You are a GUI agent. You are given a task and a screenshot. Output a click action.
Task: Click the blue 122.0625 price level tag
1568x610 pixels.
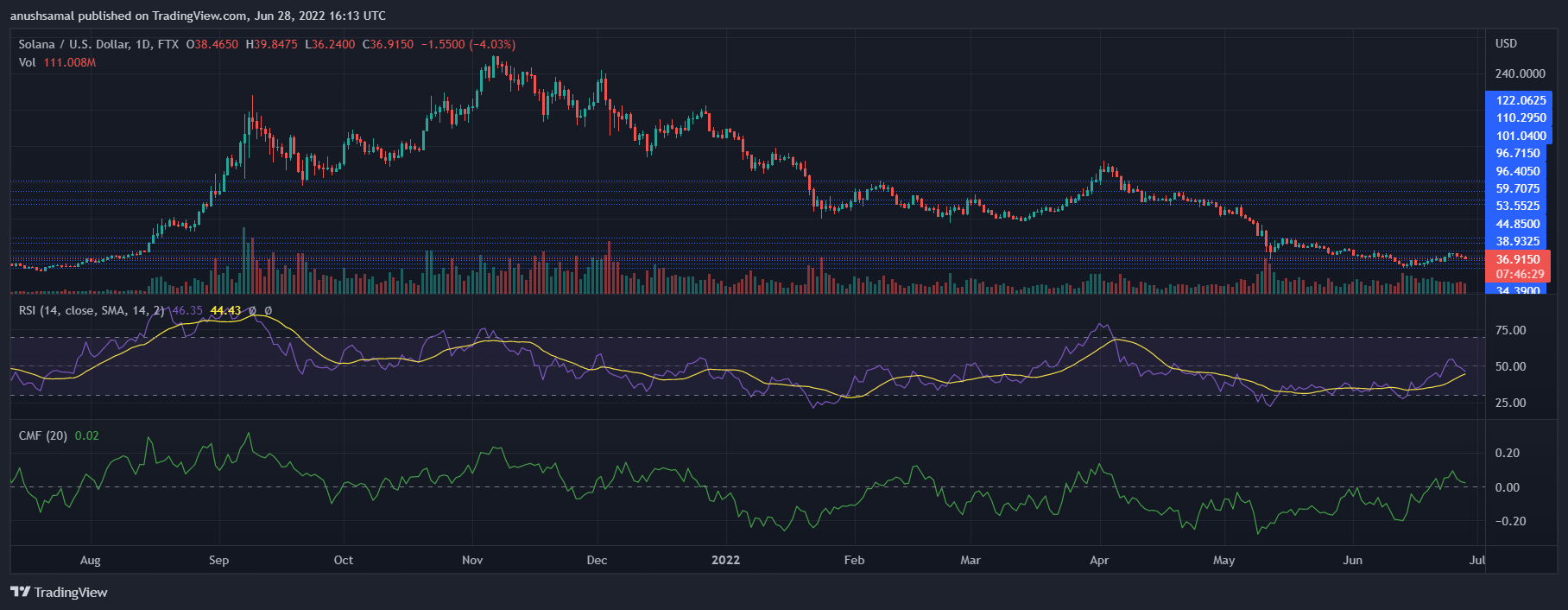(x=1521, y=100)
